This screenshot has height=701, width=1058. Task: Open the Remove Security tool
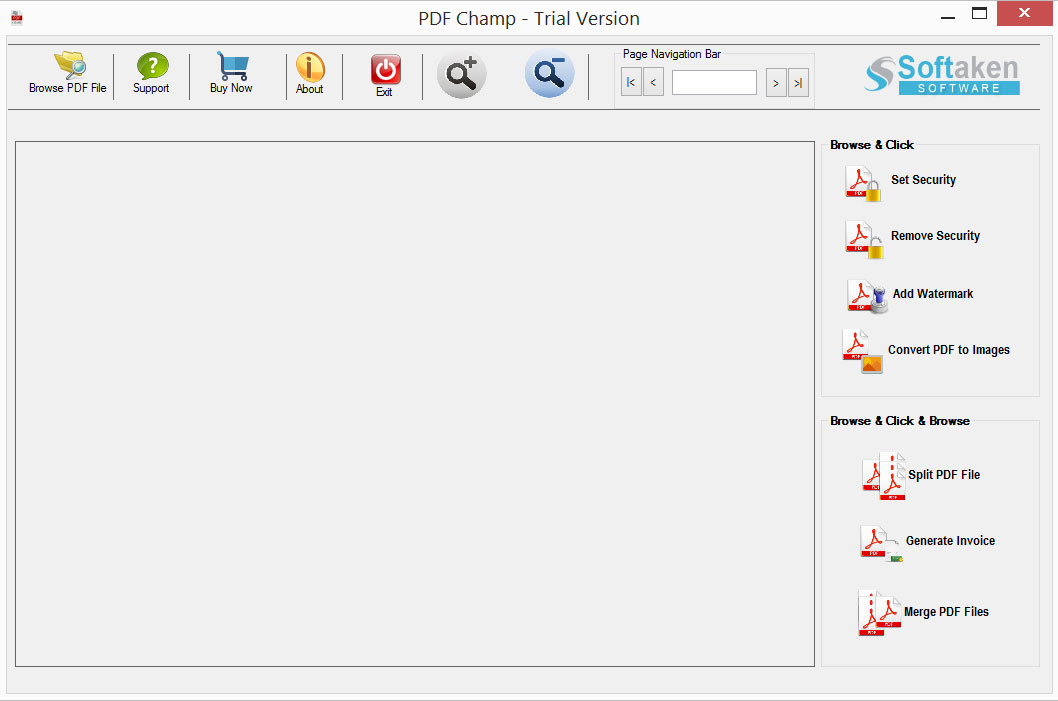[x=910, y=237]
